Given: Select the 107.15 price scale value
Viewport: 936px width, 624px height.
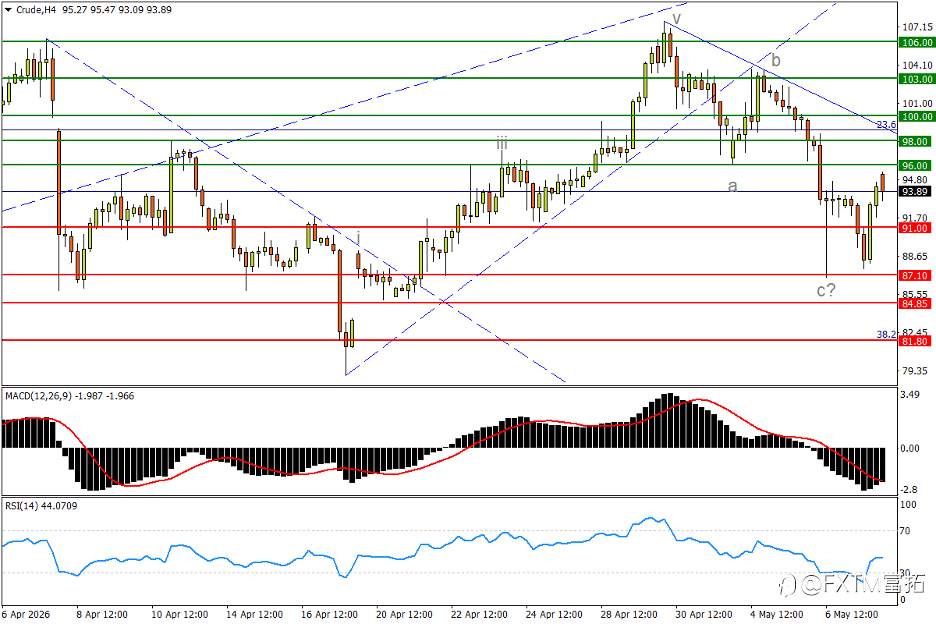Looking at the screenshot, I should [x=917, y=27].
